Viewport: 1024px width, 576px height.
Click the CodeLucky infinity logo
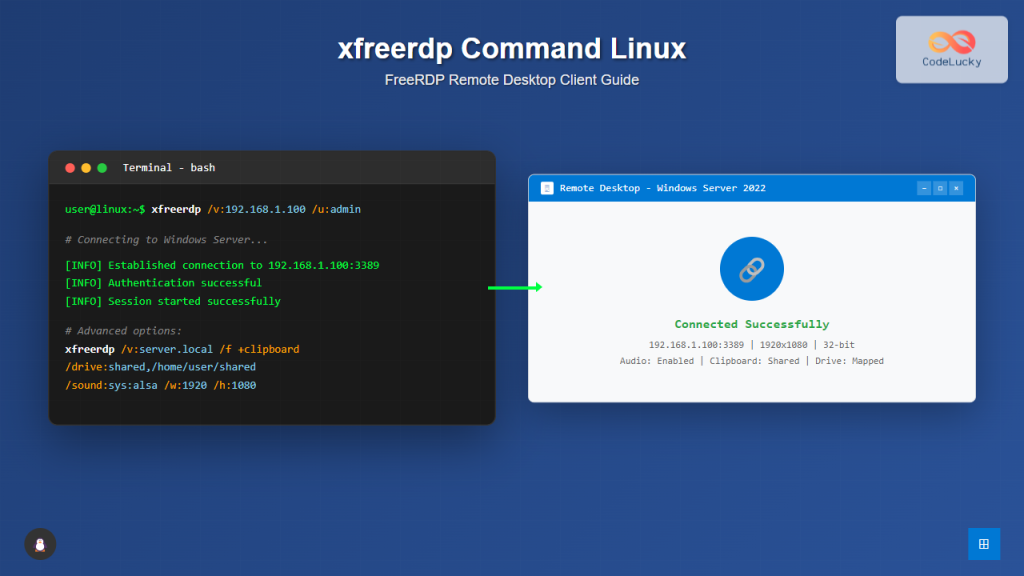pyautogui.click(x=950, y=42)
